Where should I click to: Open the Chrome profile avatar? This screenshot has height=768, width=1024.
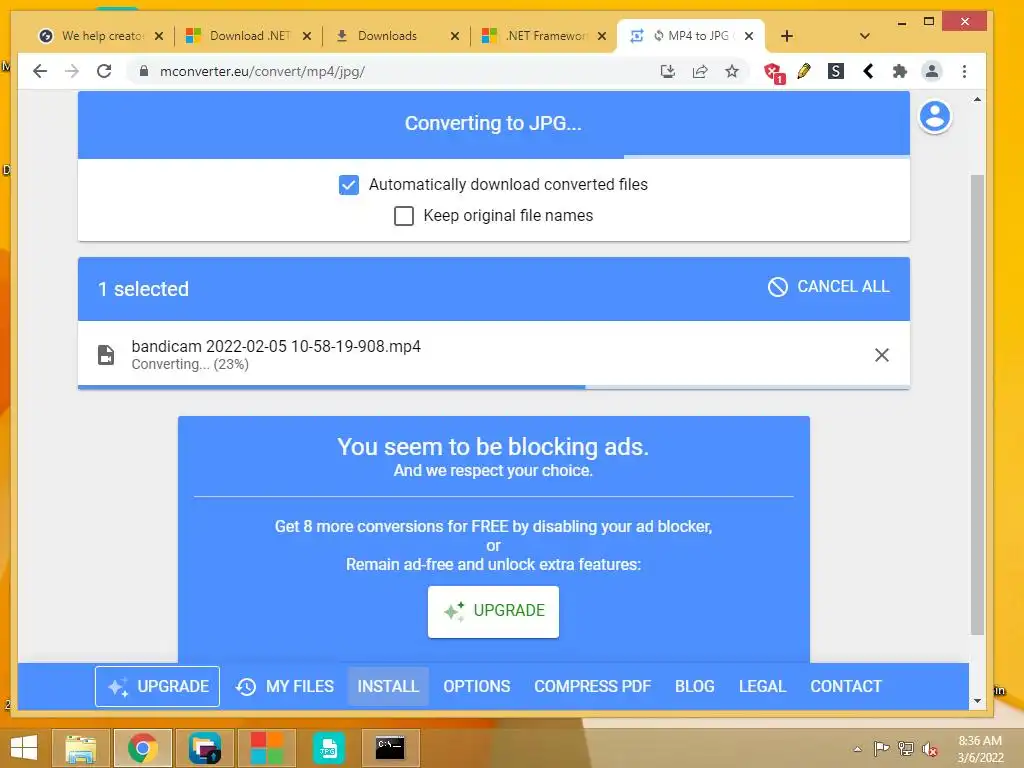(x=932, y=71)
